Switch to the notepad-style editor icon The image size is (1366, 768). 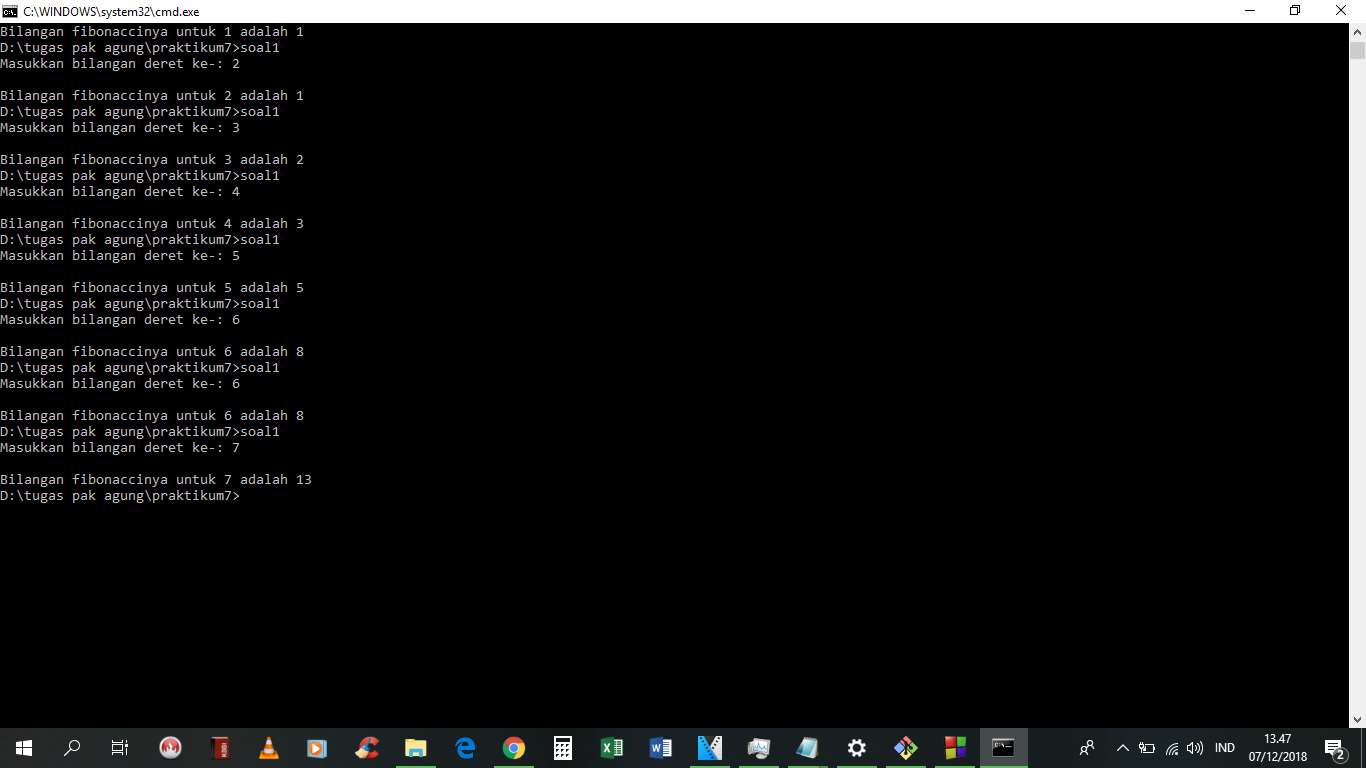tap(808, 748)
